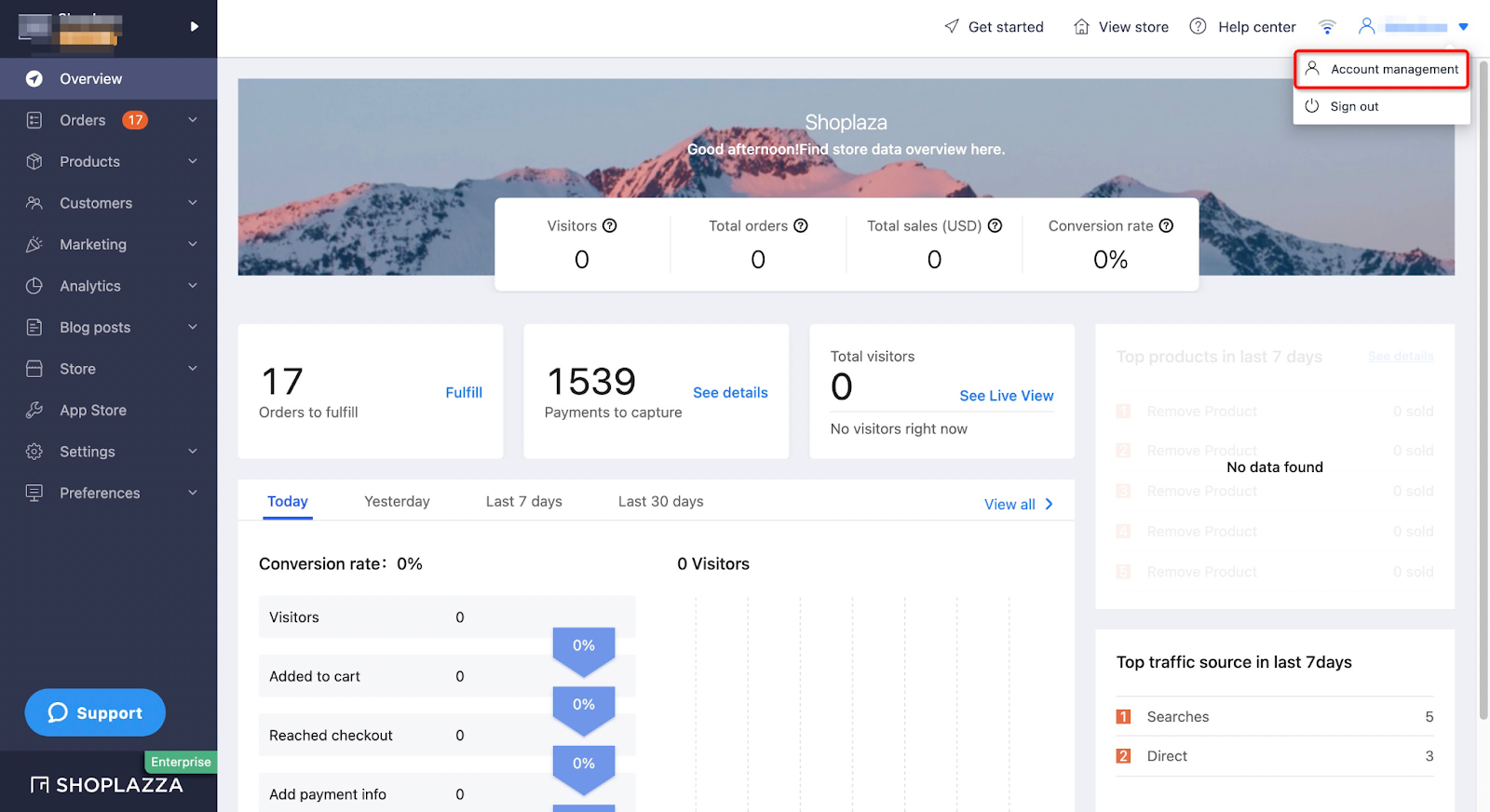Switch to the Last 30 days tab
This screenshot has height=812, width=1490.
click(661, 502)
